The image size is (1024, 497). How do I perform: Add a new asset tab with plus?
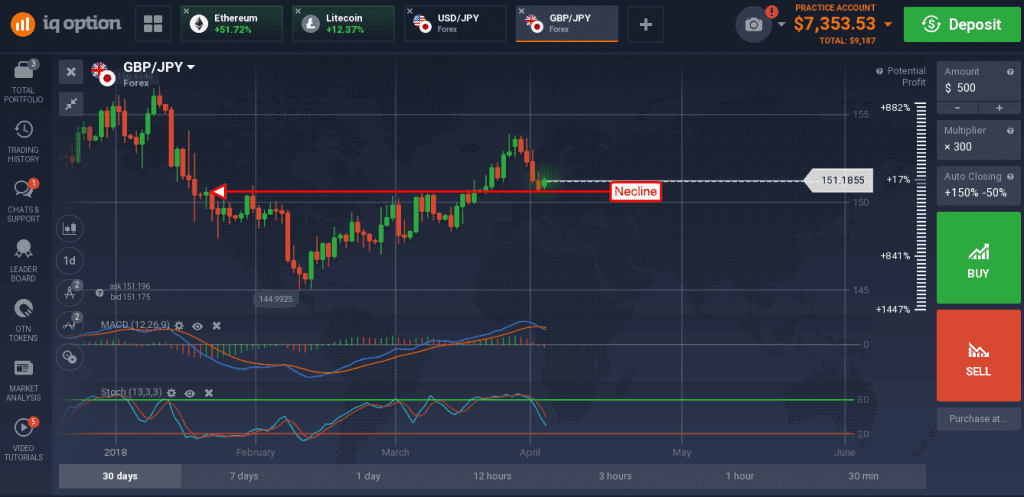[645, 24]
